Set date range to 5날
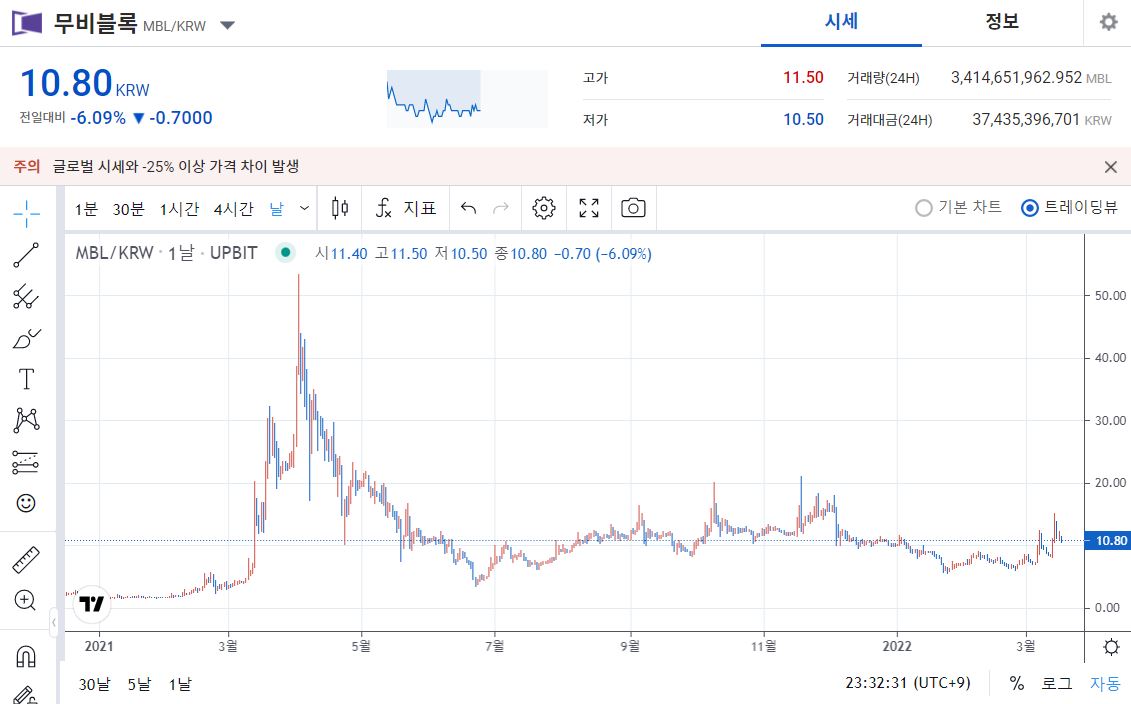 point(140,684)
